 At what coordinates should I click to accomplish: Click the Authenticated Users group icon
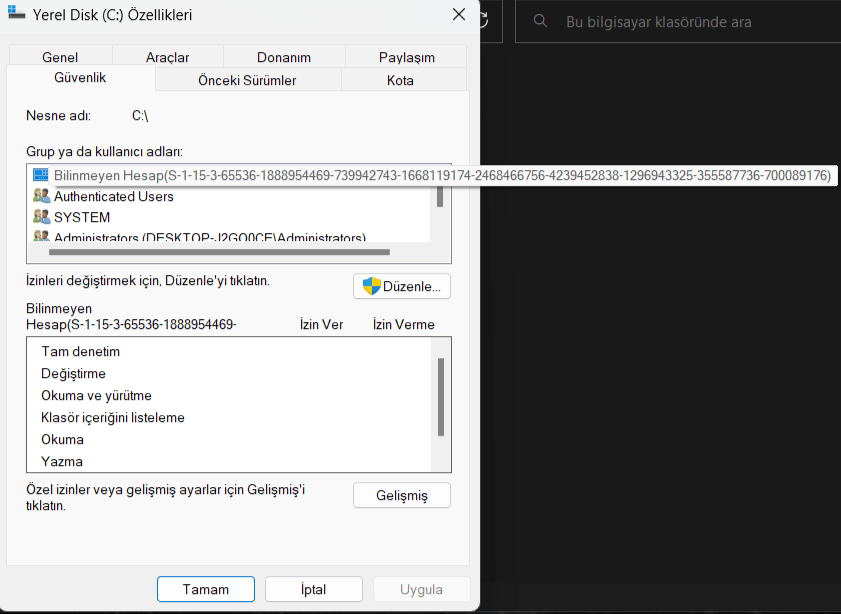[x=41, y=196]
